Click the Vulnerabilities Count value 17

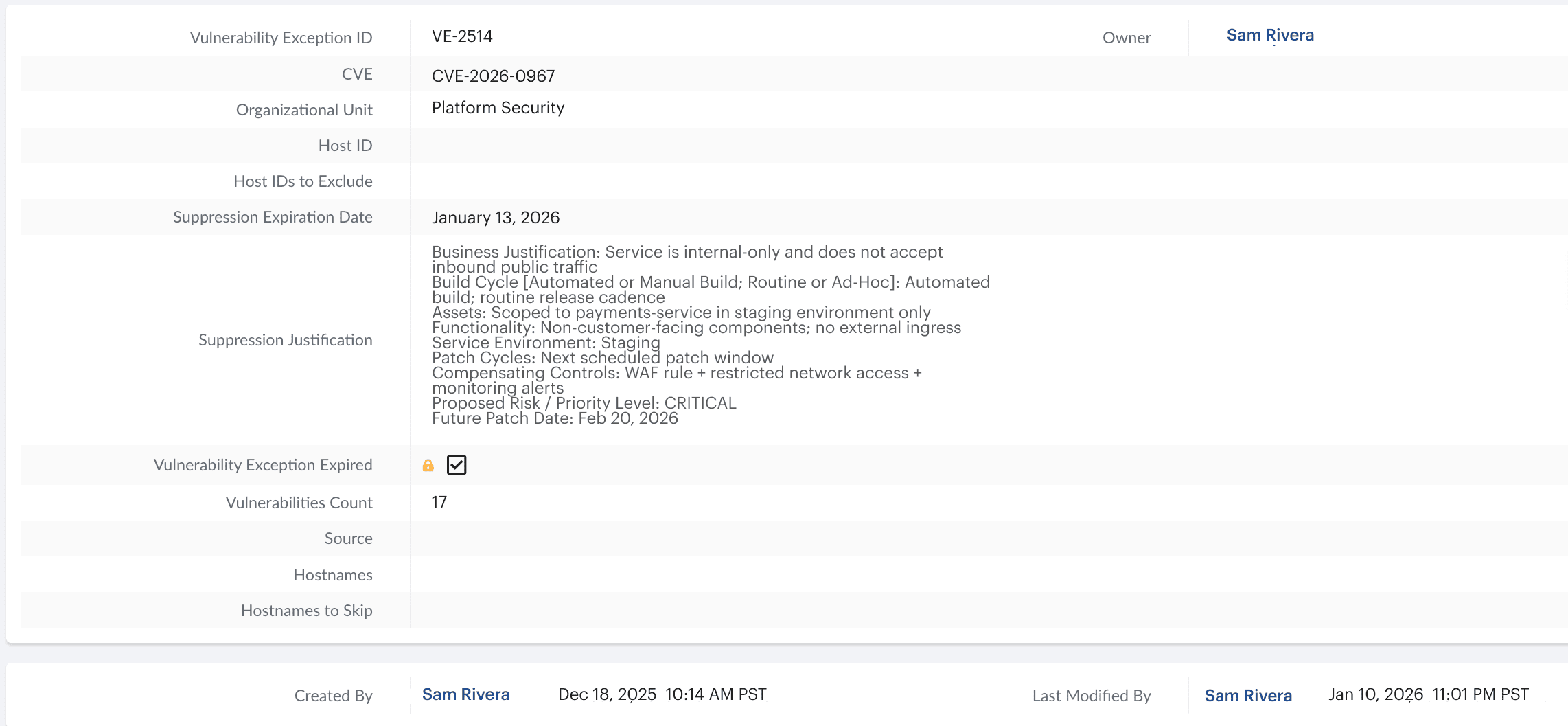click(439, 502)
